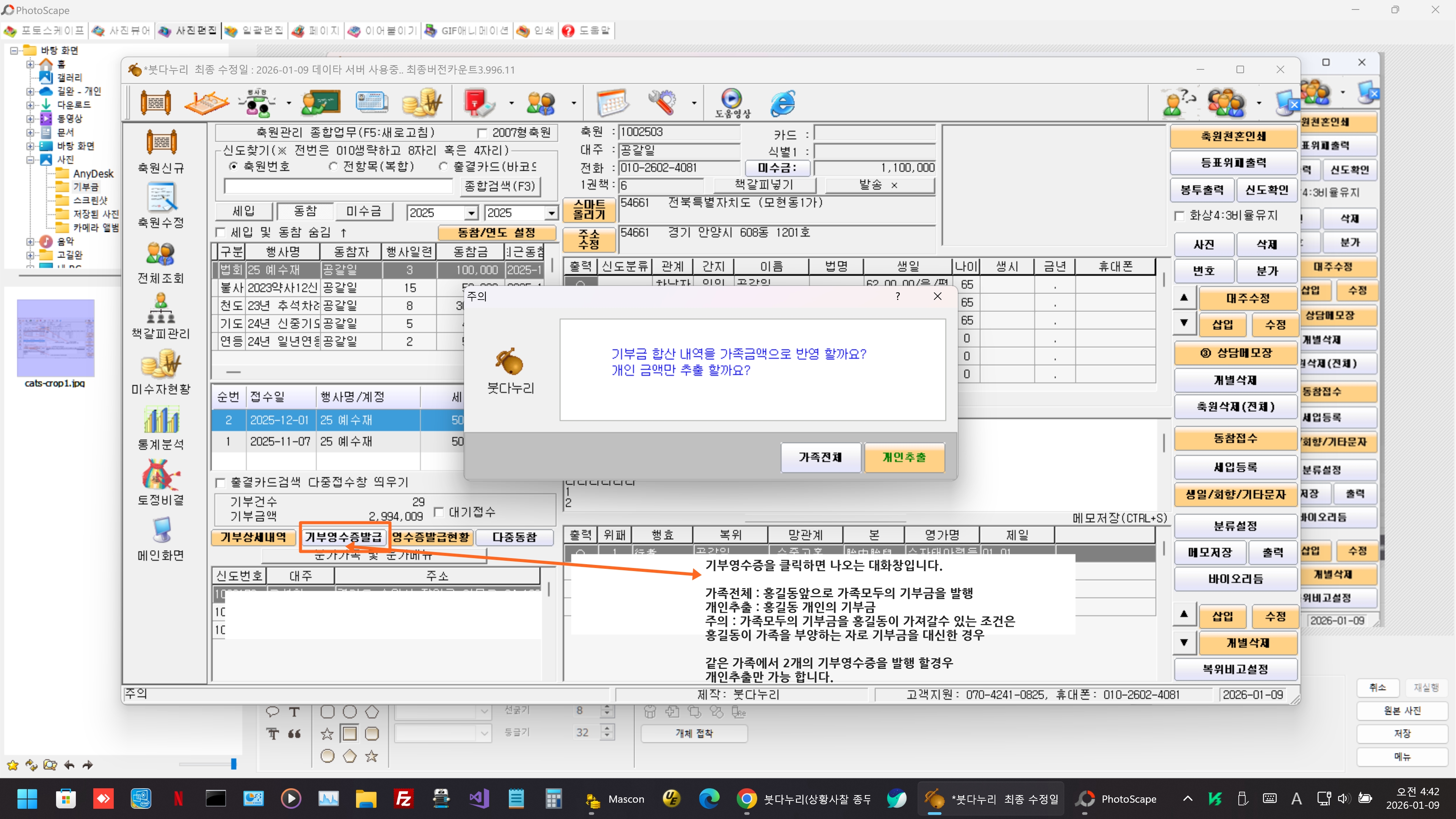Image resolution: width=1456 pixels, height=819 pixels.
Task: Click the PhotoScape zoom slider handle
Action: point(234,764)
